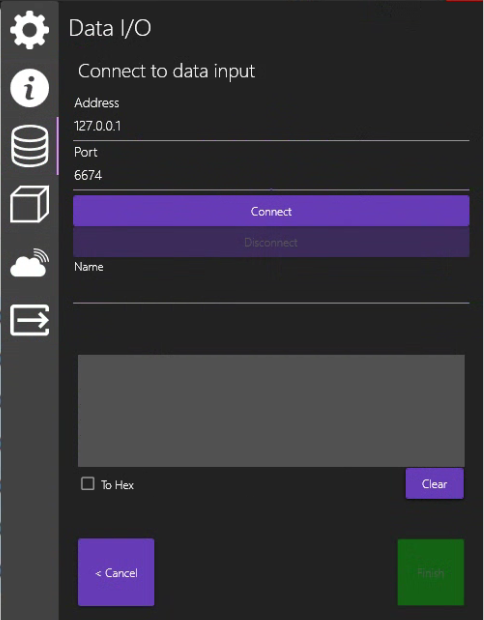Click inside the gray data output area
Viewport: 484px width, 620px height.
(x=271, y=411)
